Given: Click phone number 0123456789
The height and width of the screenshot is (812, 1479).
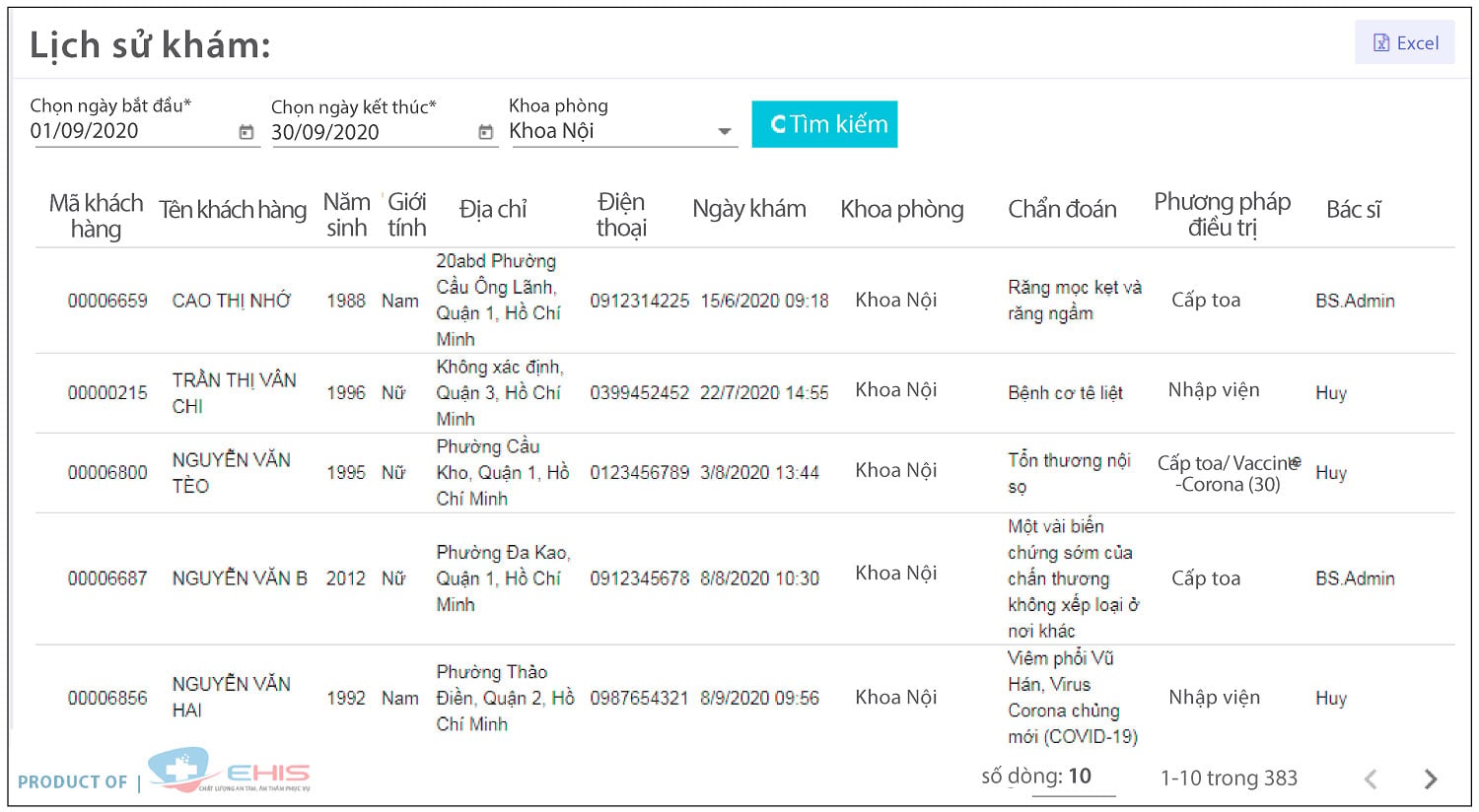Looking at the screenshot, I should [640, 473].
